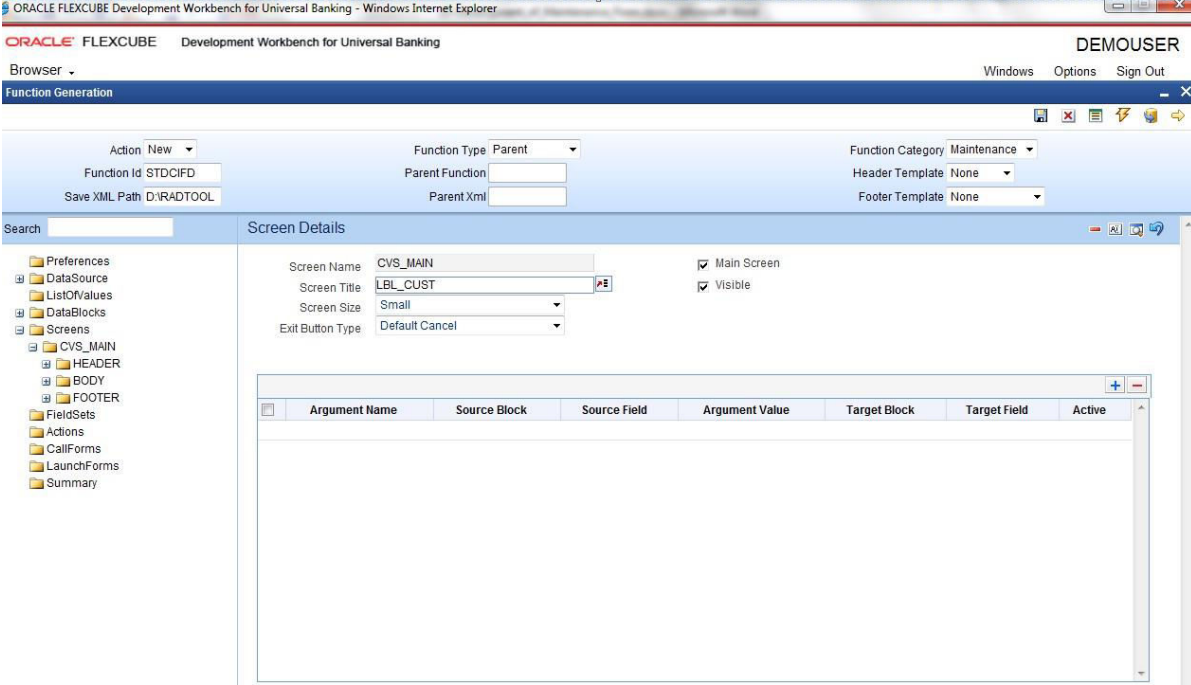1191x685 pixels.
Task: Click red minus icon in Screen Details header
Action: (x=1095, y=229)
